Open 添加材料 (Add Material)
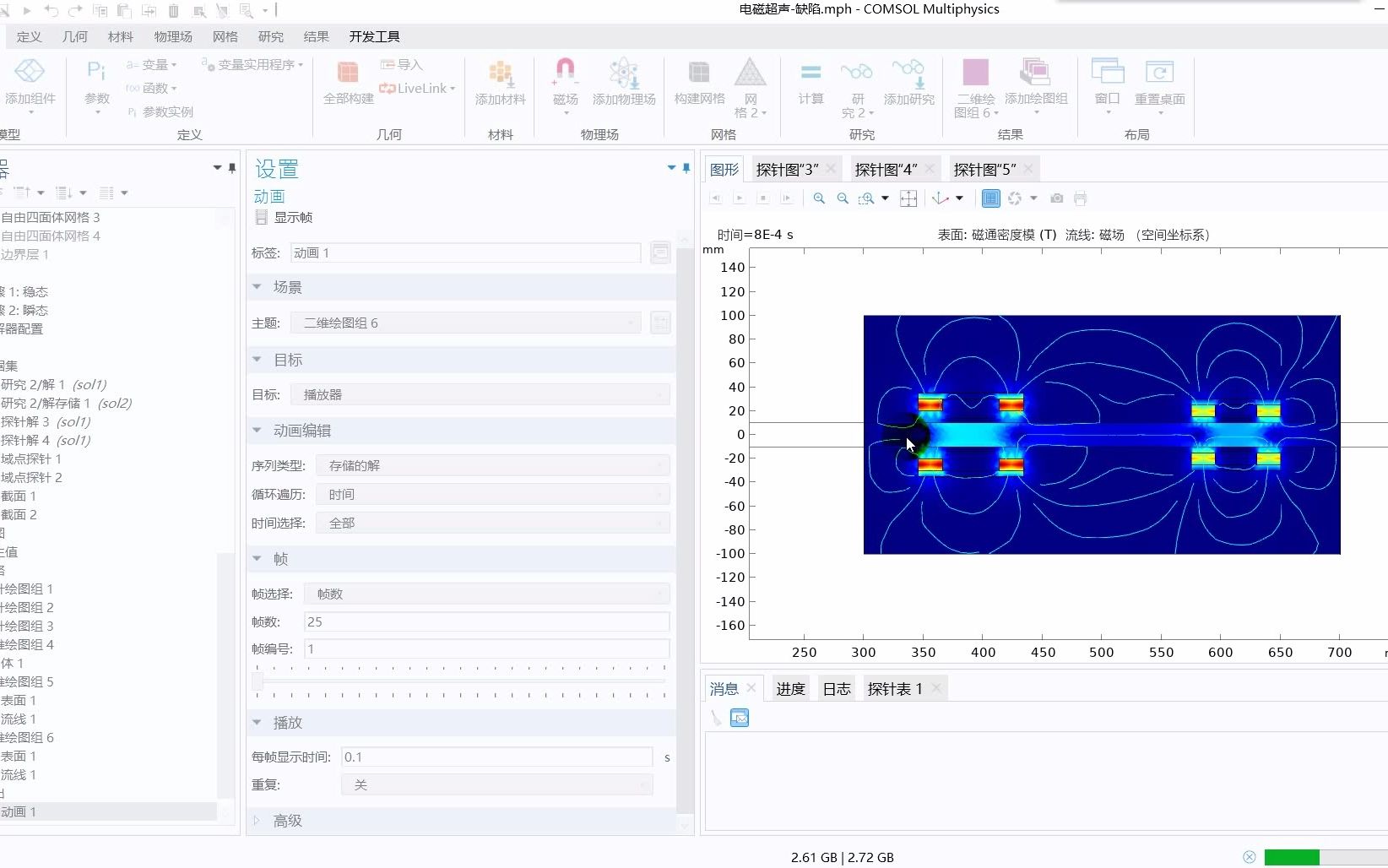 [499, 80]
